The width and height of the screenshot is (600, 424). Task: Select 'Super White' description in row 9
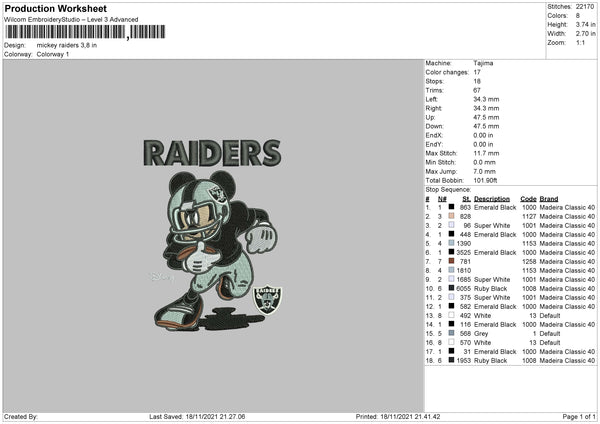coord(492,280)
